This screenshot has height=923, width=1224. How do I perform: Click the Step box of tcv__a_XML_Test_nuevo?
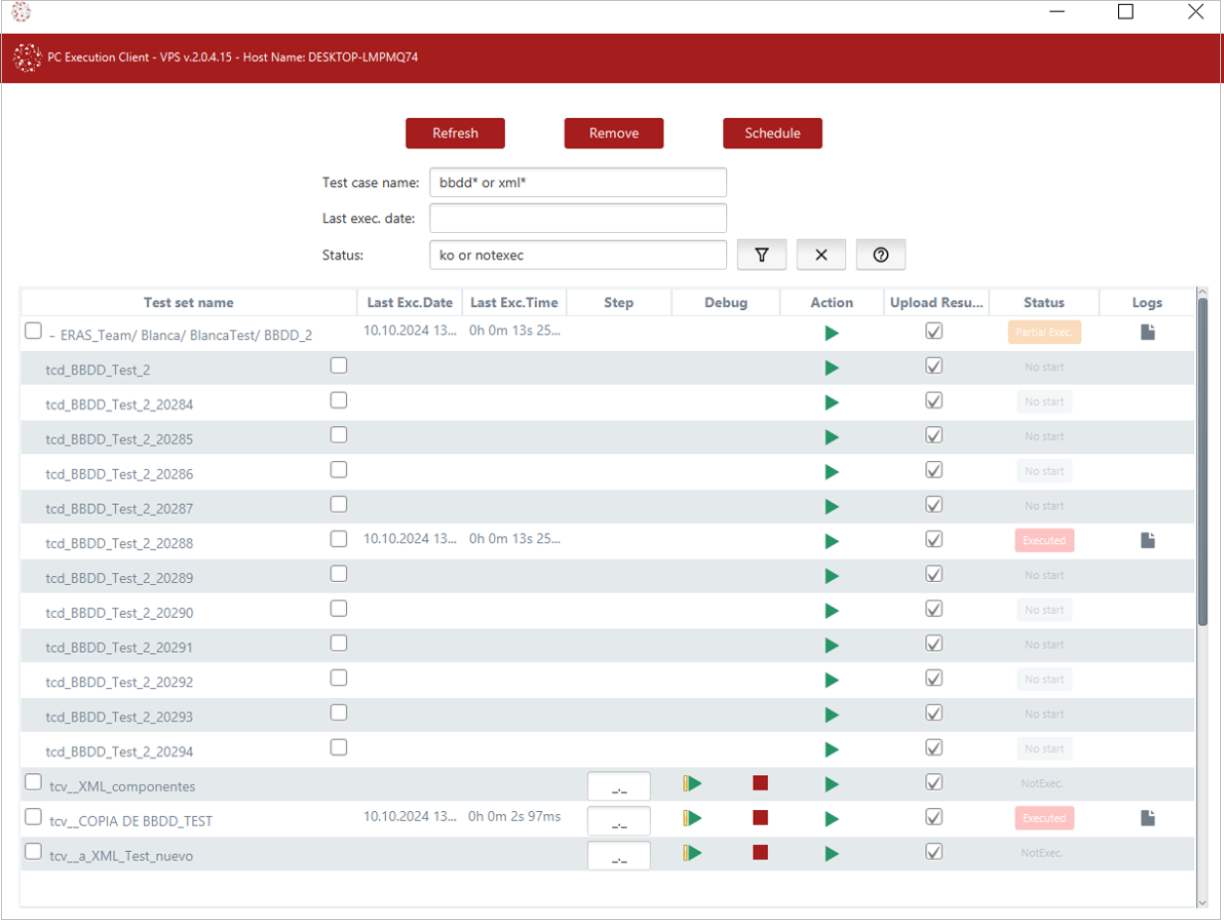[619, 857]
